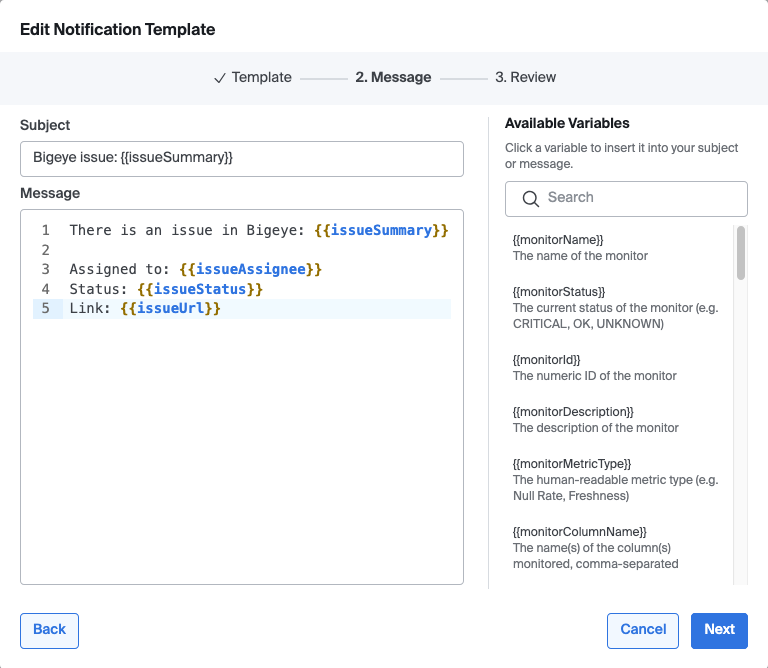Insert the {{monitorStatus}} variable
The image size is (768, 668).
point(559,292)
